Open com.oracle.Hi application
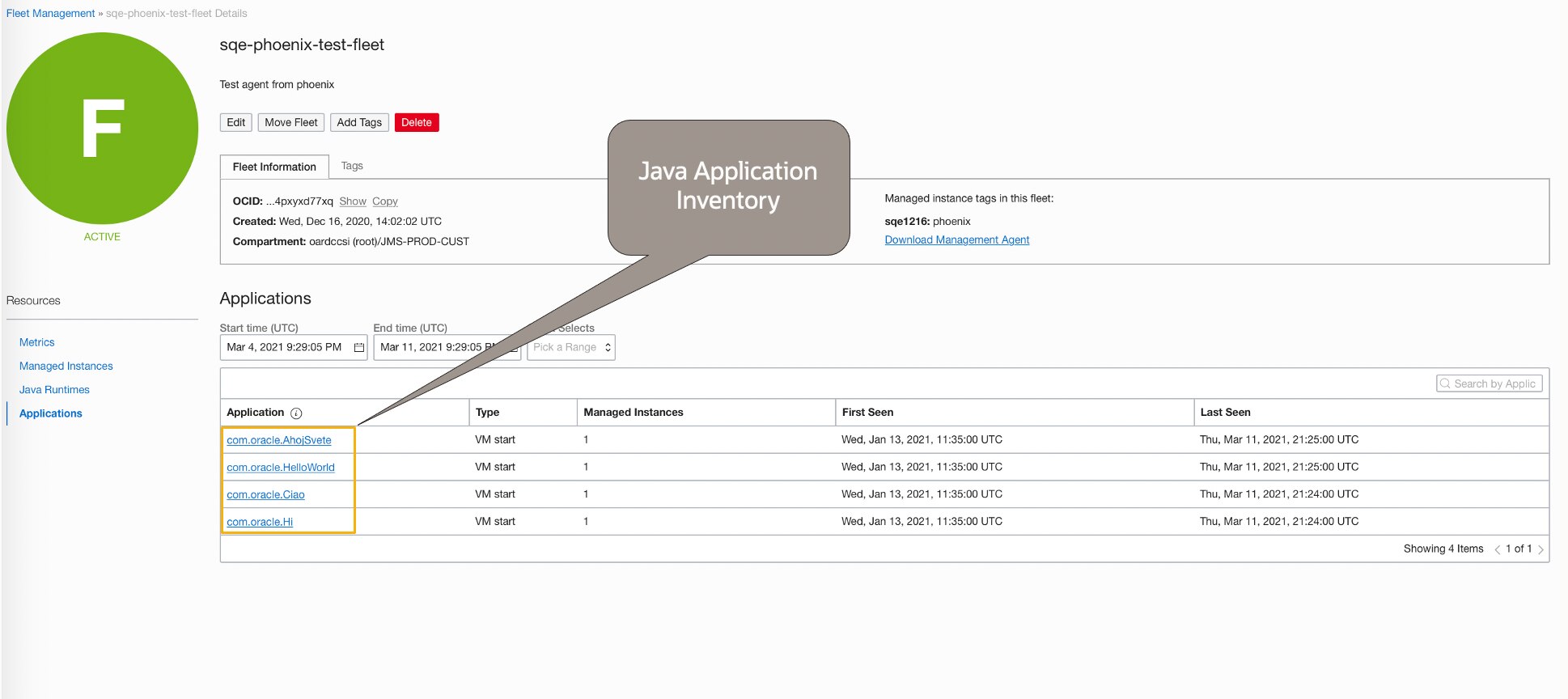The width and height of the screenshot is (1568, 699). (x=260, y=523)
